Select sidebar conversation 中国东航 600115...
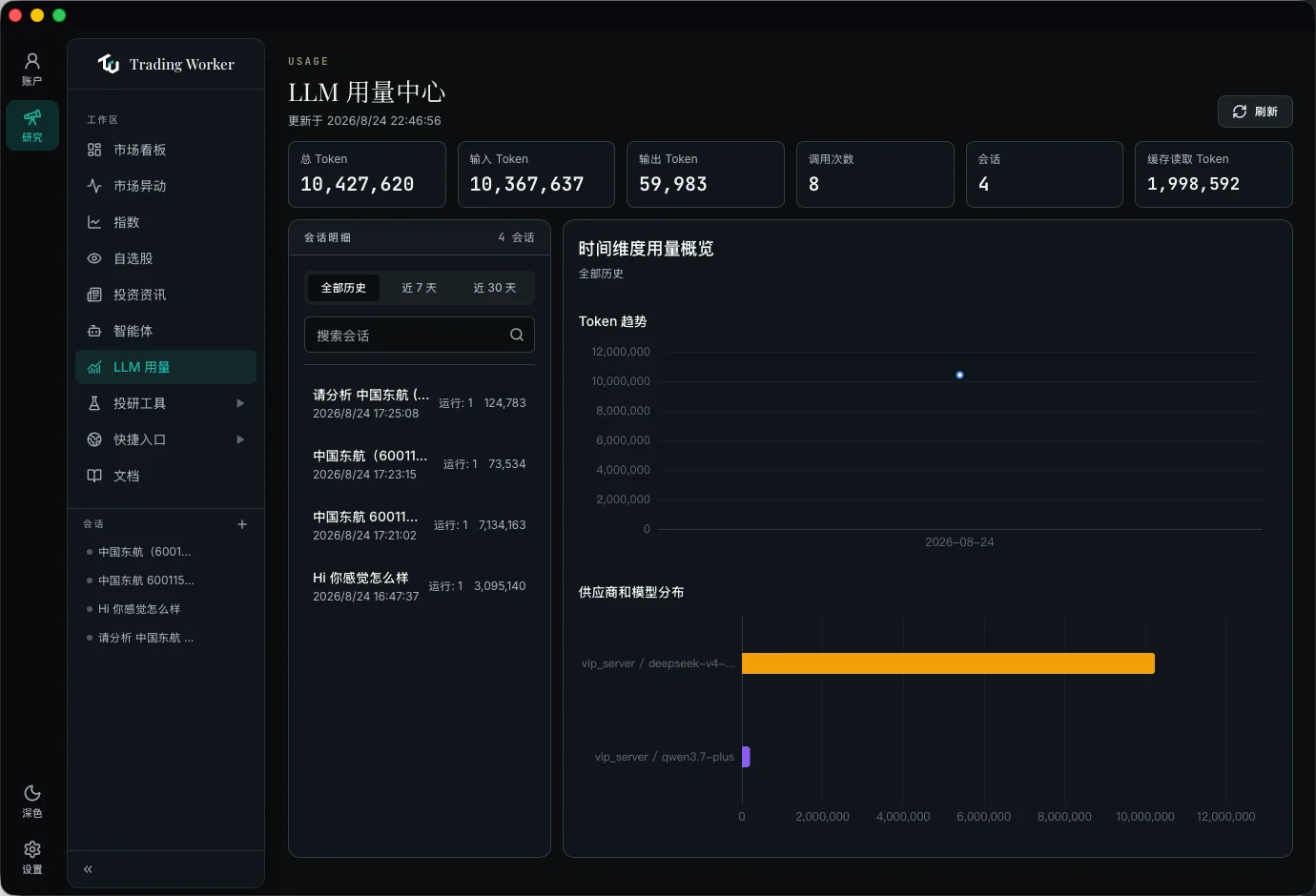 [x=146, y=580]
